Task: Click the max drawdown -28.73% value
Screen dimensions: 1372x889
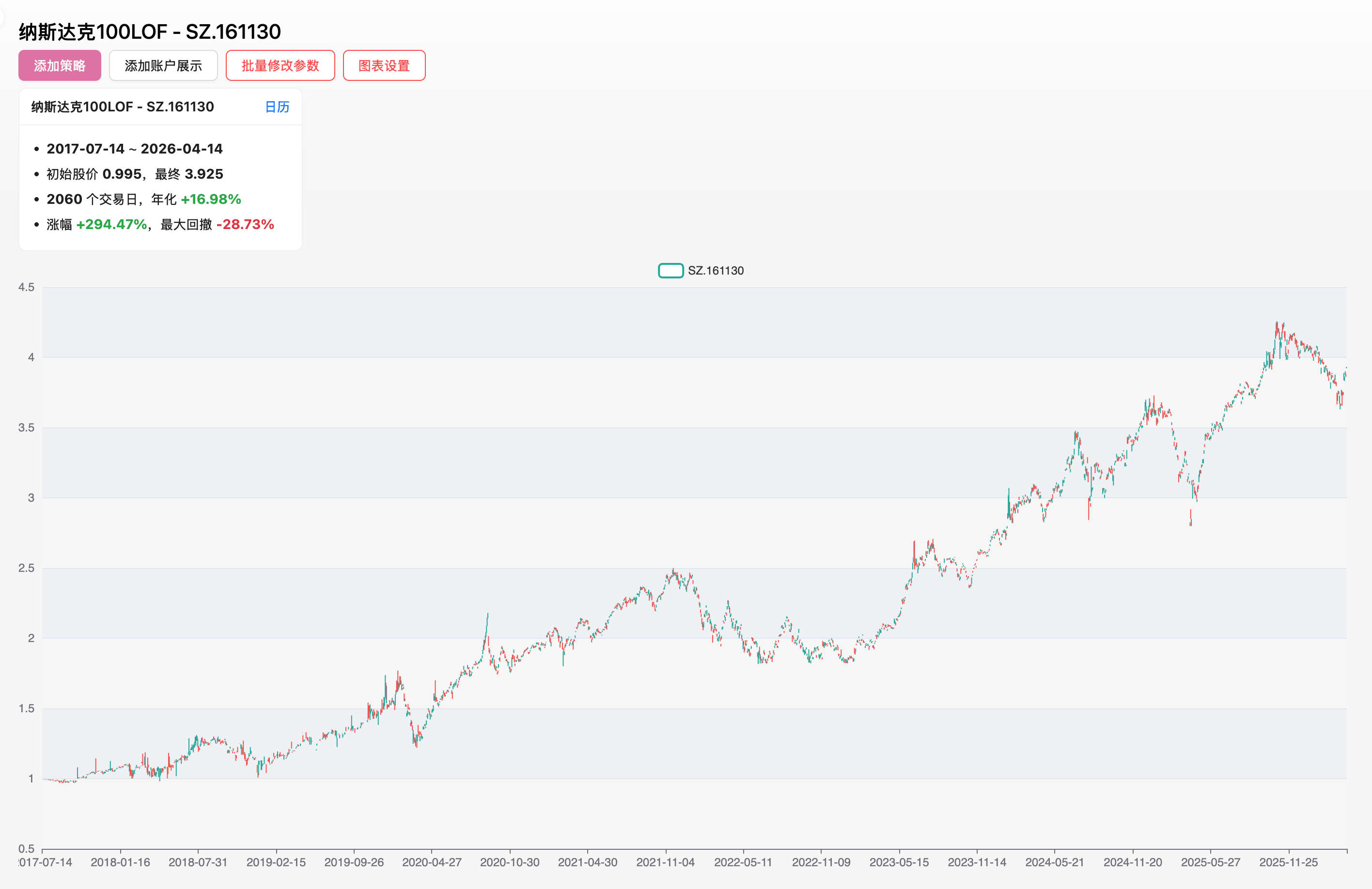Action: [x=245, y=224]
